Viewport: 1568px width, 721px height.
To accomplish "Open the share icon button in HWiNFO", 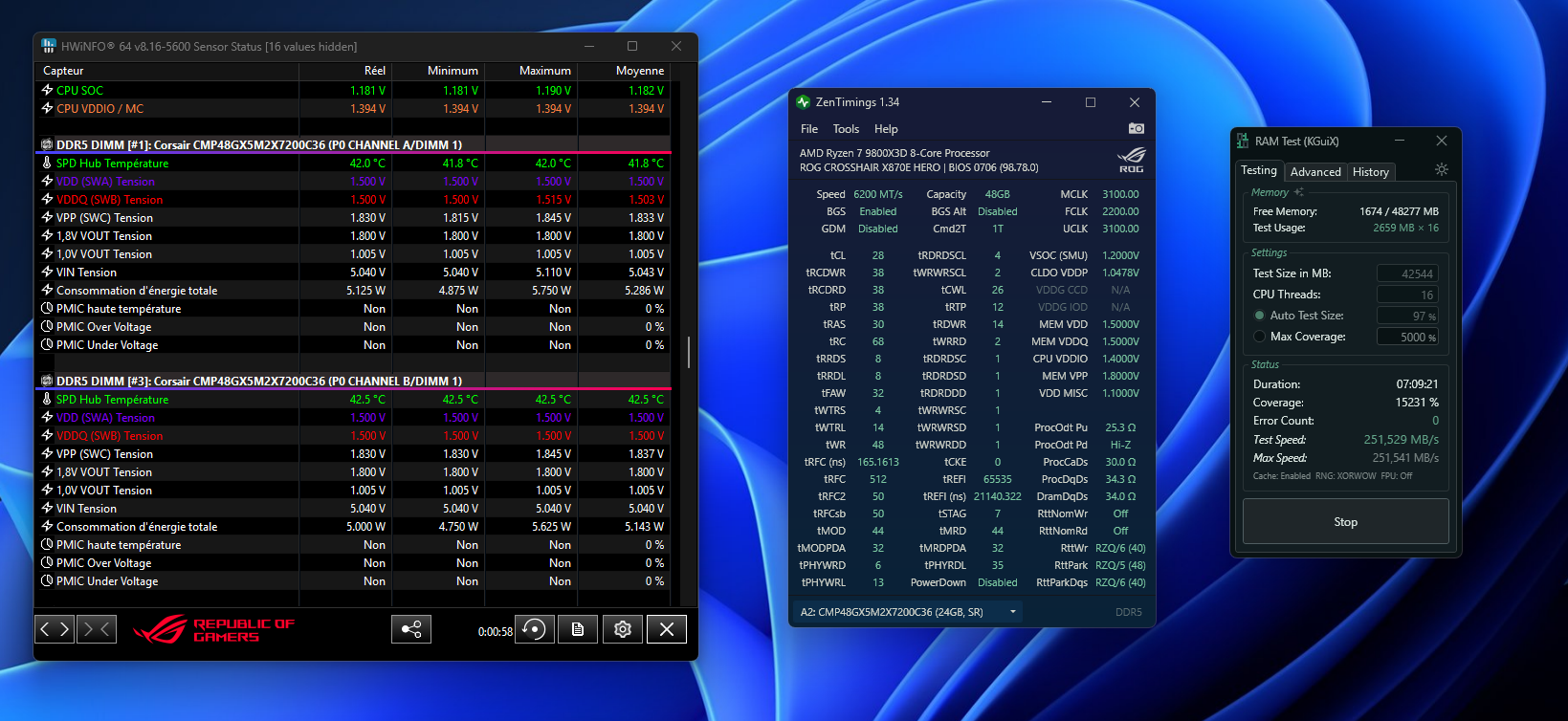I will pyautogui.click(x=411, y=629).
